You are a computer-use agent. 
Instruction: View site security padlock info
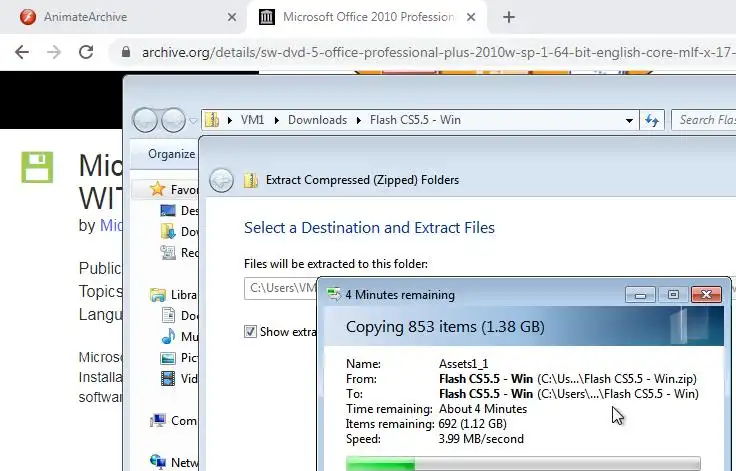coord(126,52)
